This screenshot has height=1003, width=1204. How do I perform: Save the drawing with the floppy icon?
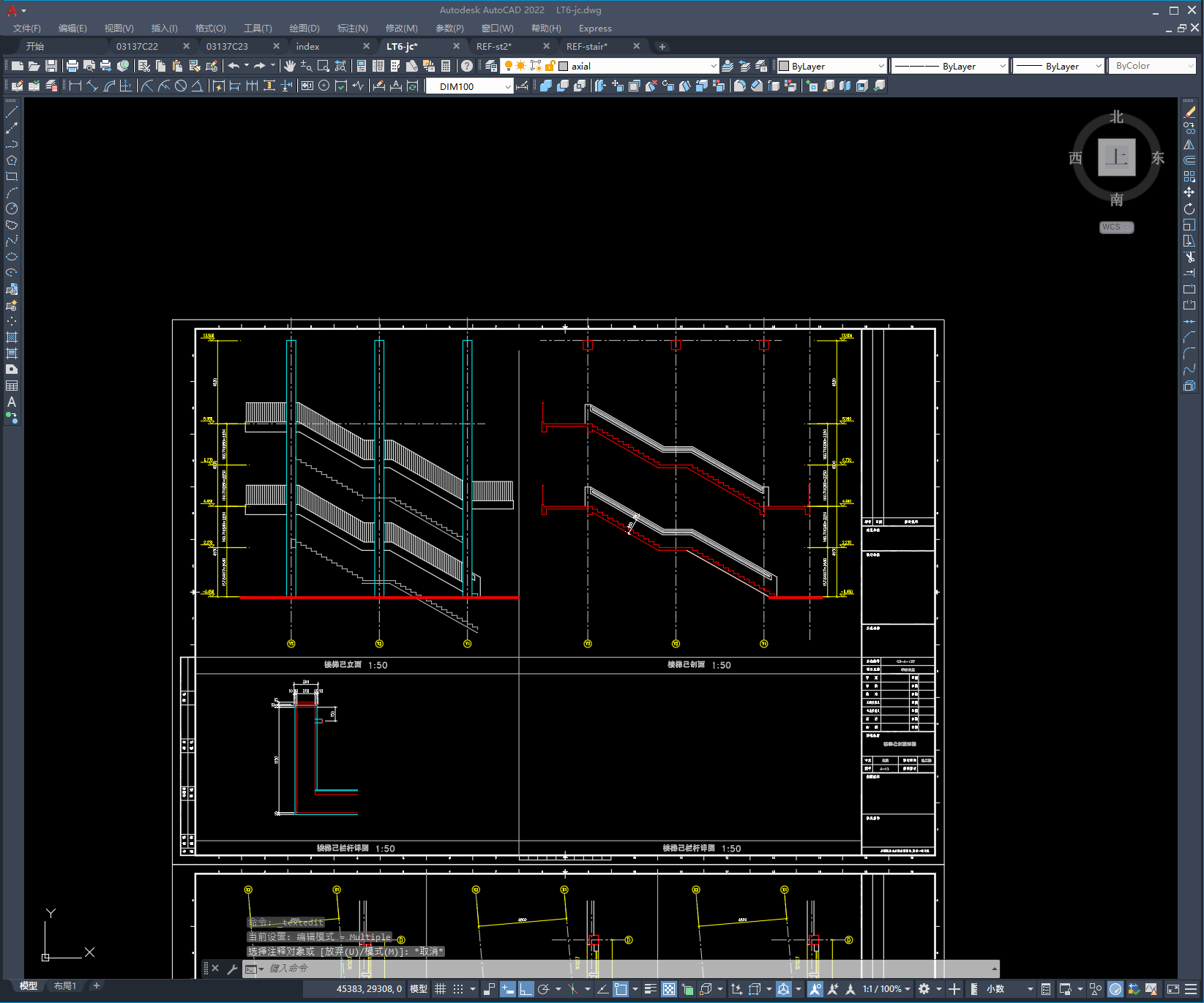51,66
